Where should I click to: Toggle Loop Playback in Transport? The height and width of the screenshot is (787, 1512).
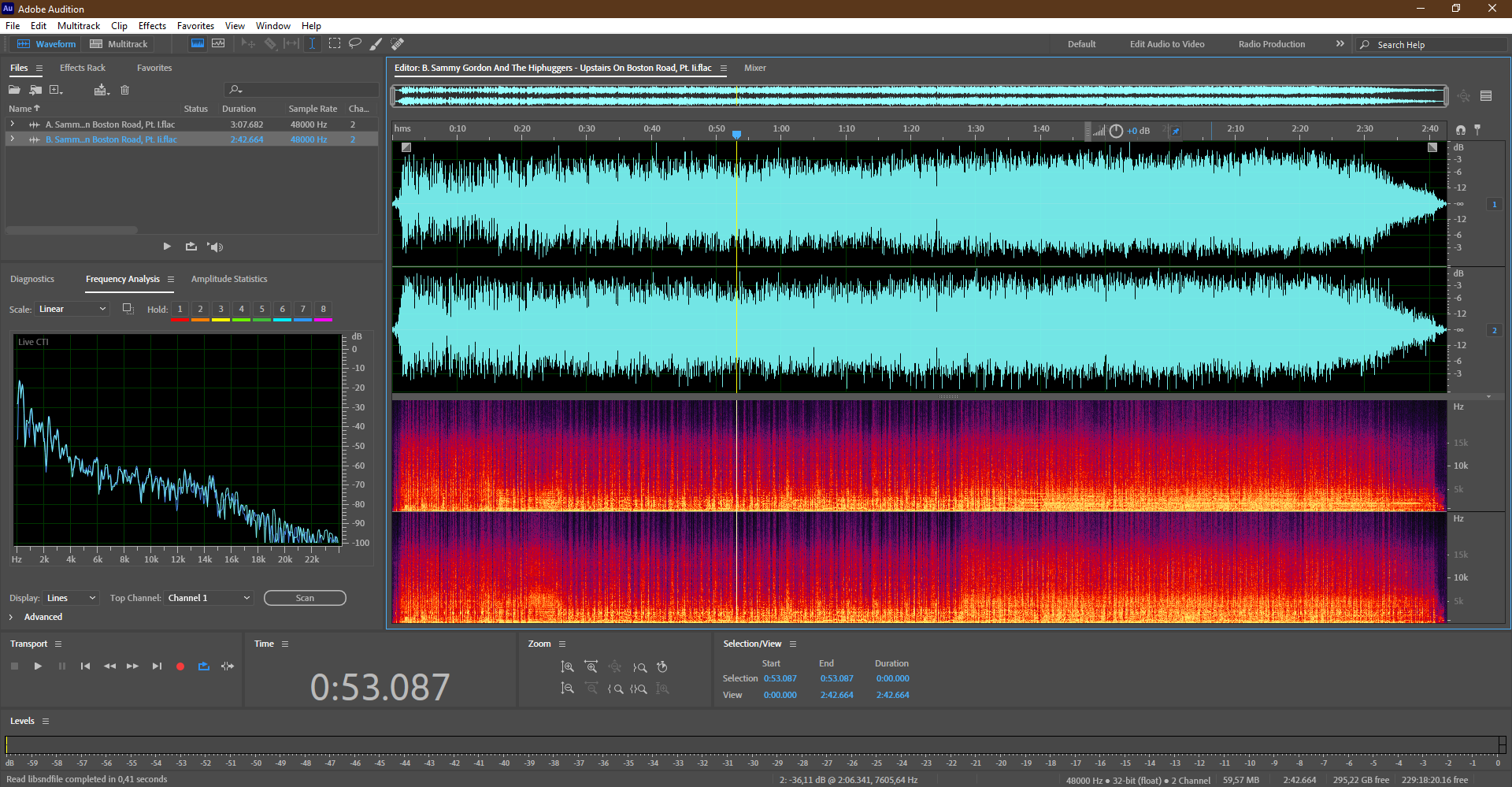204,666
